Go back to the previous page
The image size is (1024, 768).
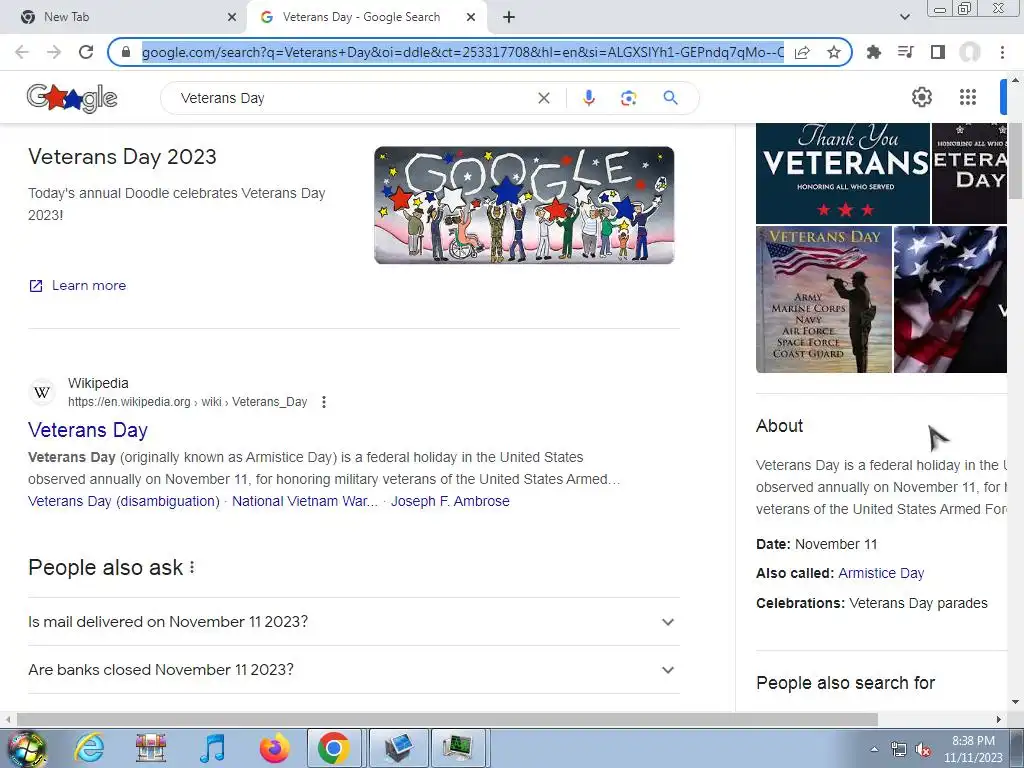coord(22,52)
